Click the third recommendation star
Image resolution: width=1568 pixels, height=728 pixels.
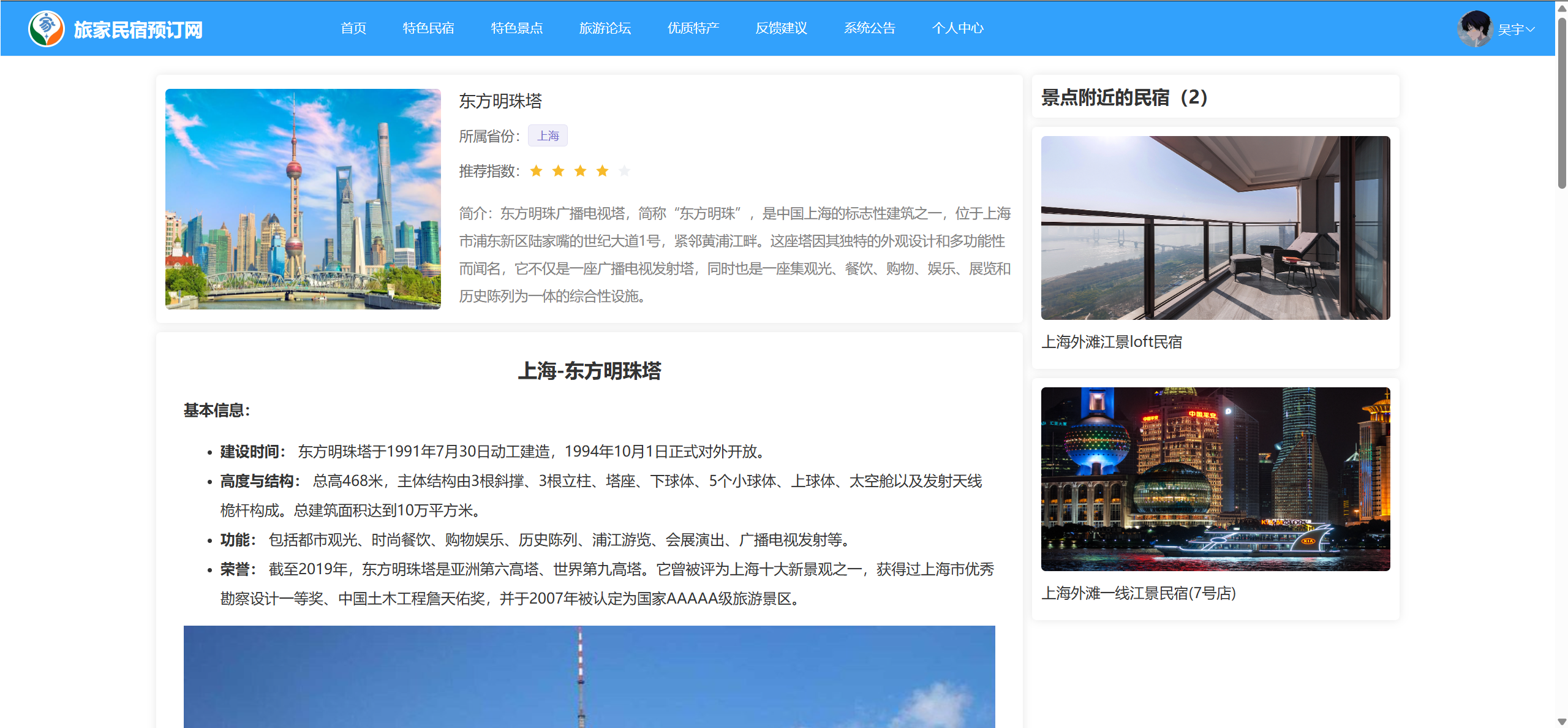580,171
